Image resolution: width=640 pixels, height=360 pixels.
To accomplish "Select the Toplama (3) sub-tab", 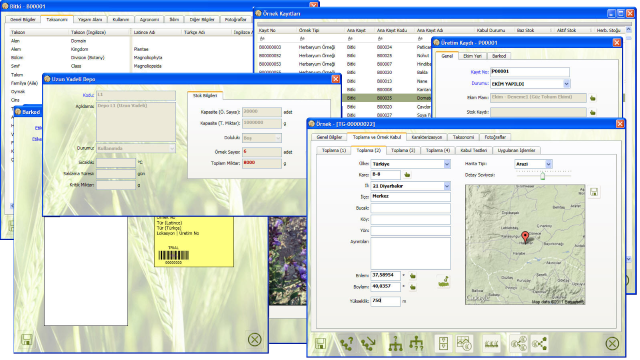I will click(403, 150).
